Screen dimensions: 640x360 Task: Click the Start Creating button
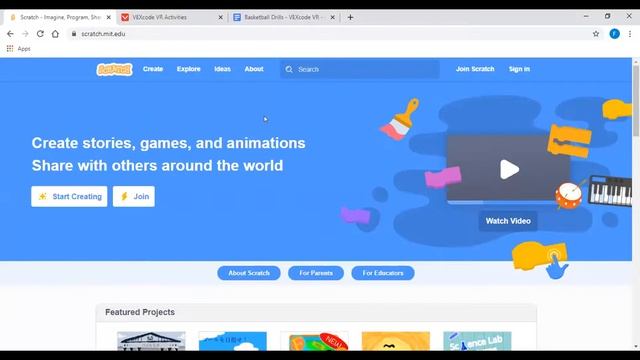click(x=69, y=196)
